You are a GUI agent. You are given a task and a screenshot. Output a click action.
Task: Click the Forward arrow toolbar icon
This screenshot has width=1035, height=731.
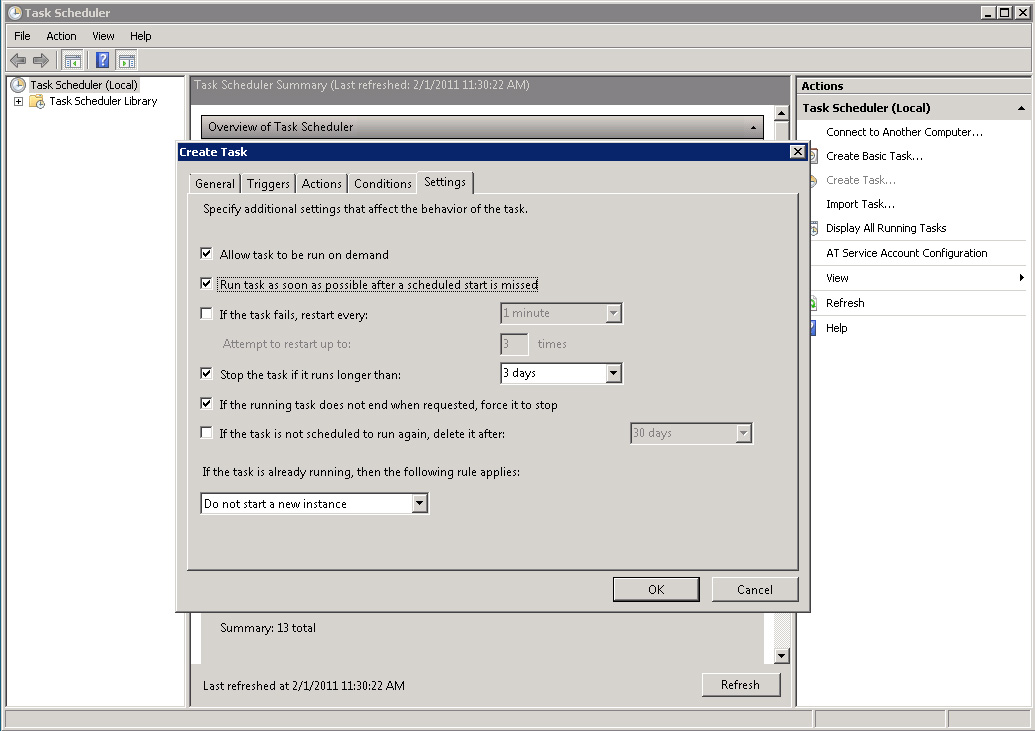41,61
